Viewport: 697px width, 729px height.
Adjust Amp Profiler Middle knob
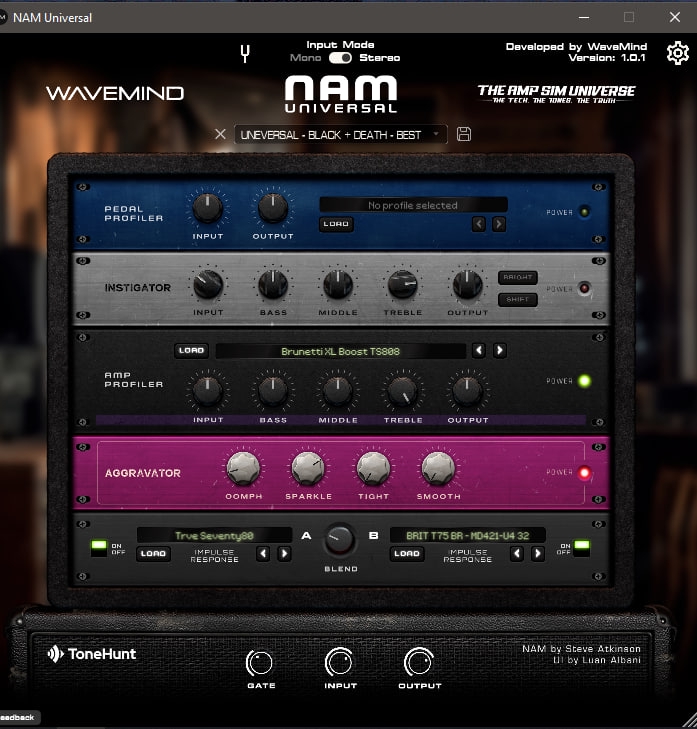coord(338,391)
